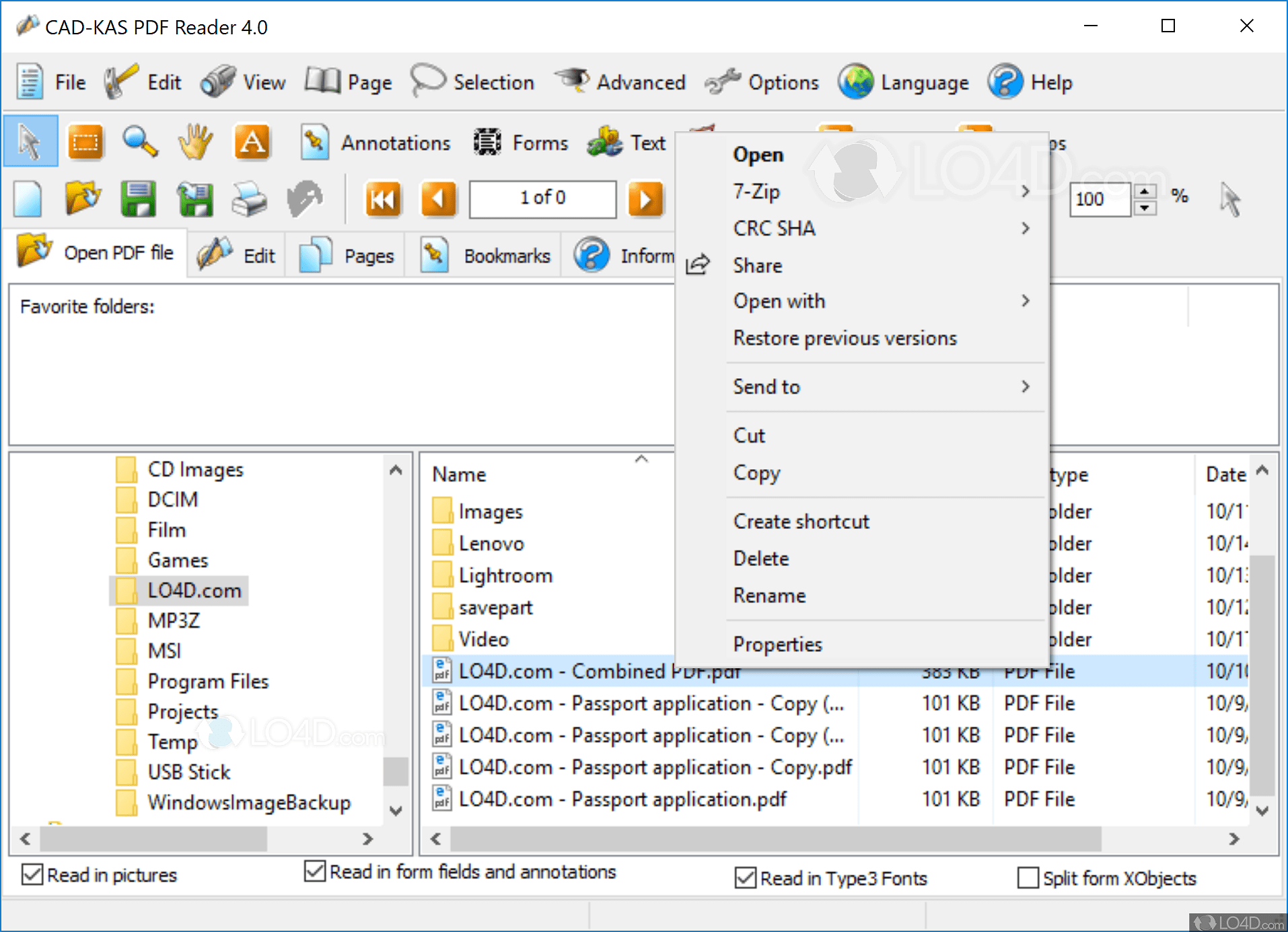This screenshot has height=932, width=1288.
Task: Enable the Split form XObjects checkbox
Action: (1028, 877)
